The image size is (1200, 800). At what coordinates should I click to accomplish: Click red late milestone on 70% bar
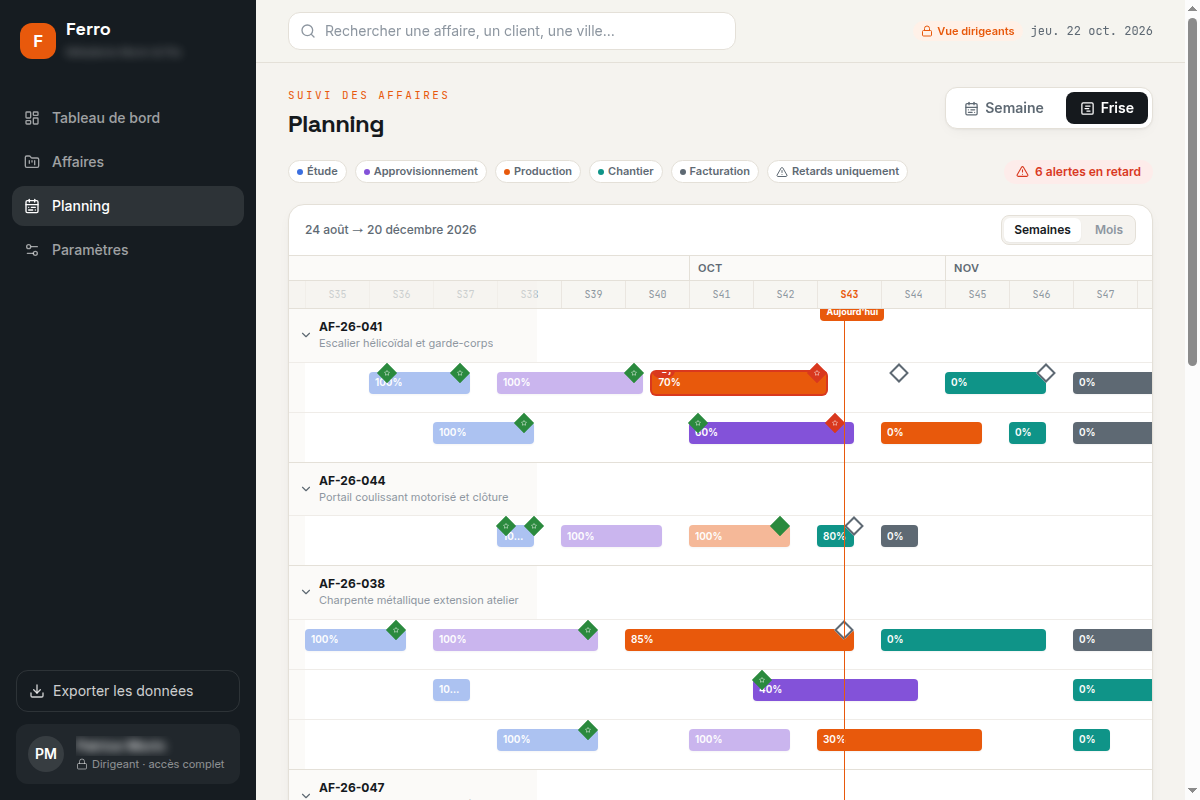click(x=817, y=373)
